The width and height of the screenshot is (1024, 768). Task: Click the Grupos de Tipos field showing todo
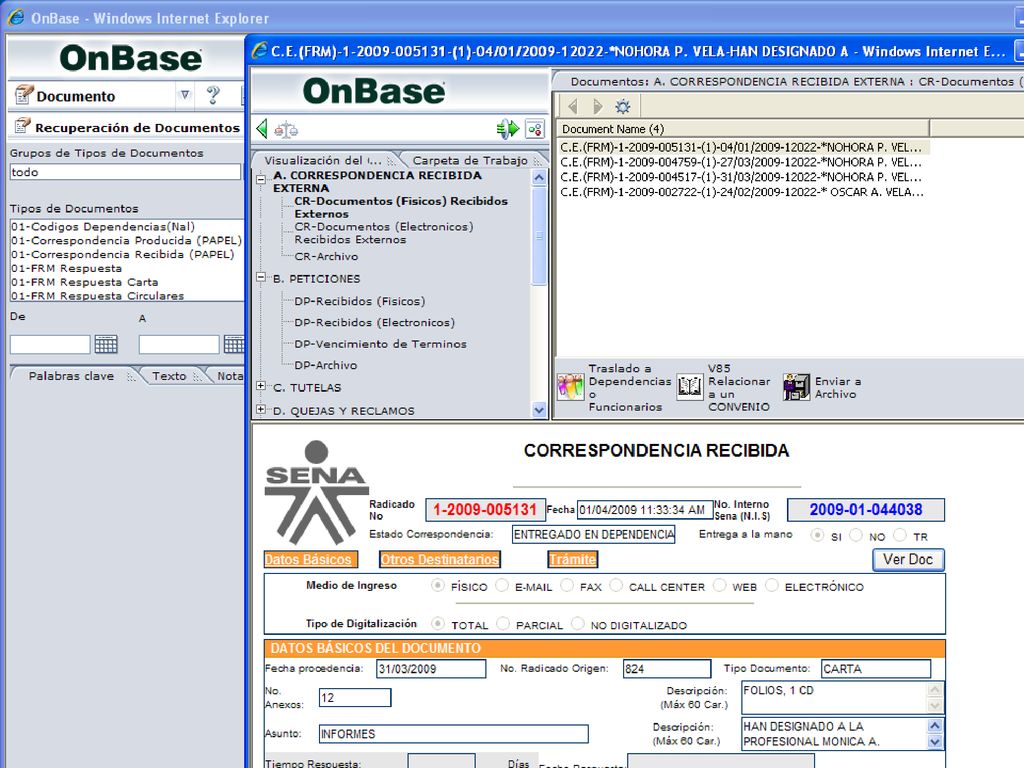click(x=125, y=172)
